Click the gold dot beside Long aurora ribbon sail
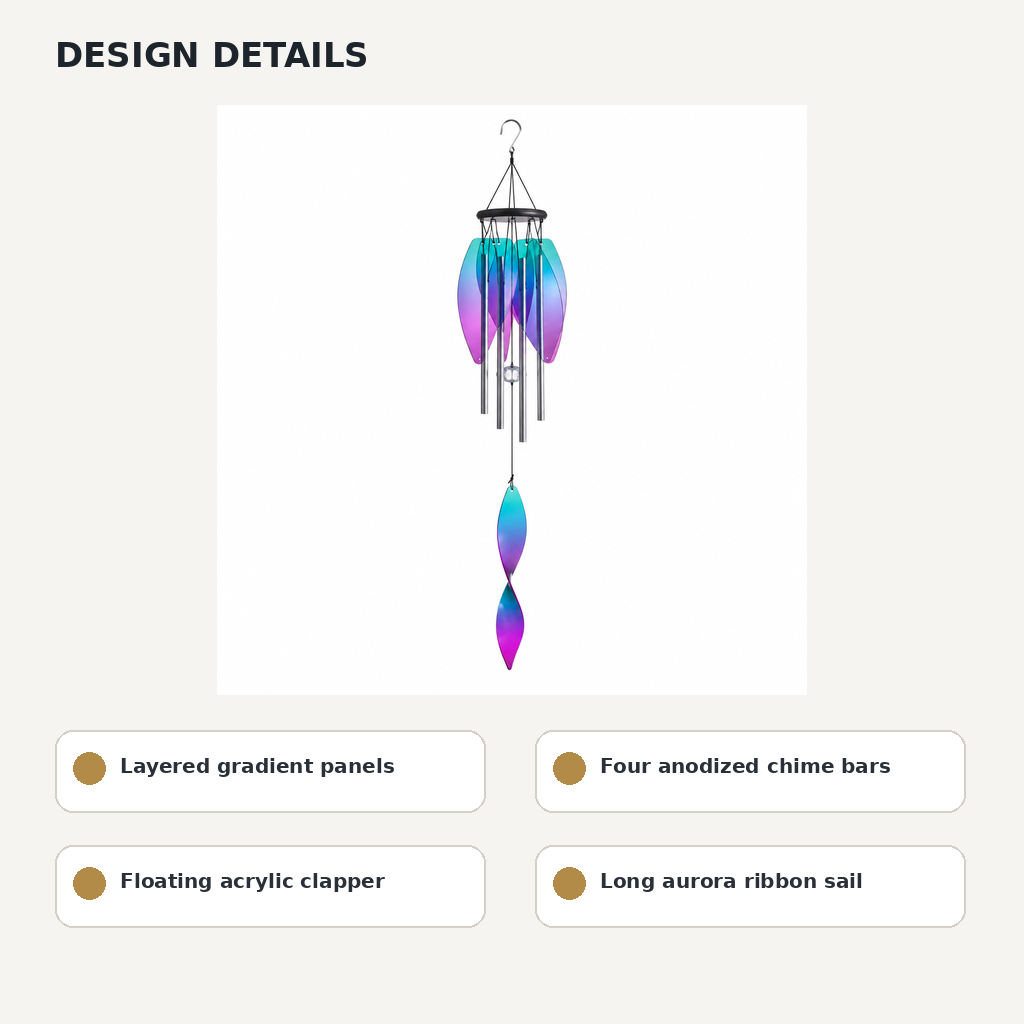Image resolution: width=1024 pixels, height=1024 pixels. pos(569,883)
